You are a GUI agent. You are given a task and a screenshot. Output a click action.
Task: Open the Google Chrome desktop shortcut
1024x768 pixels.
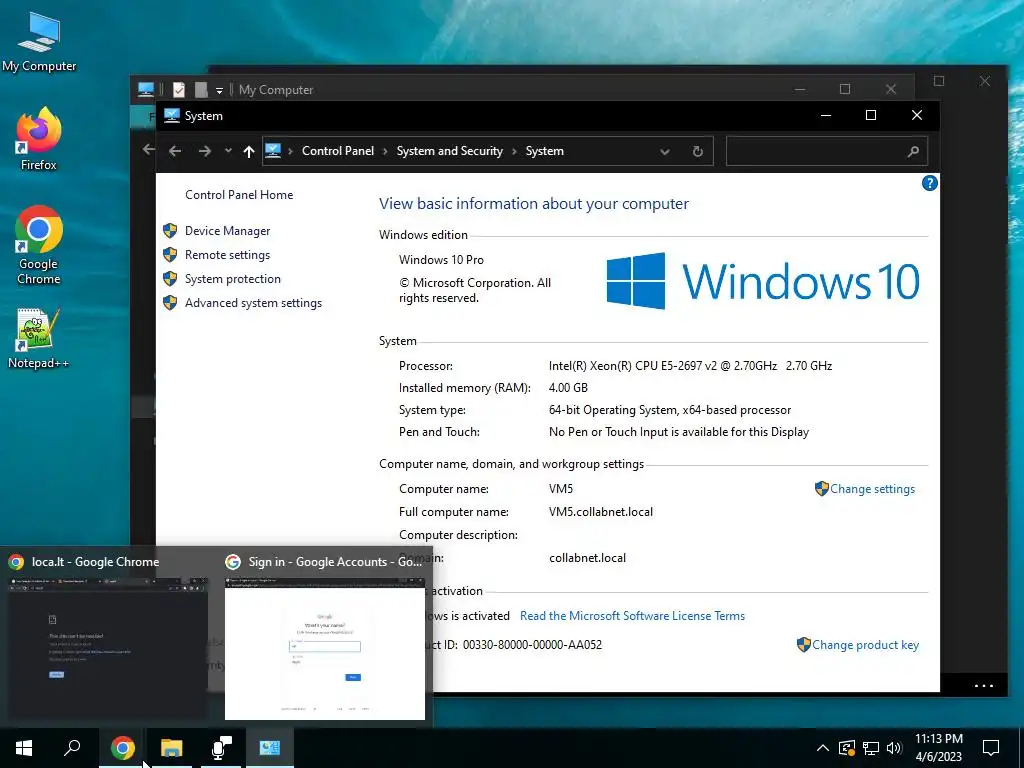click(x=39, y=246)
